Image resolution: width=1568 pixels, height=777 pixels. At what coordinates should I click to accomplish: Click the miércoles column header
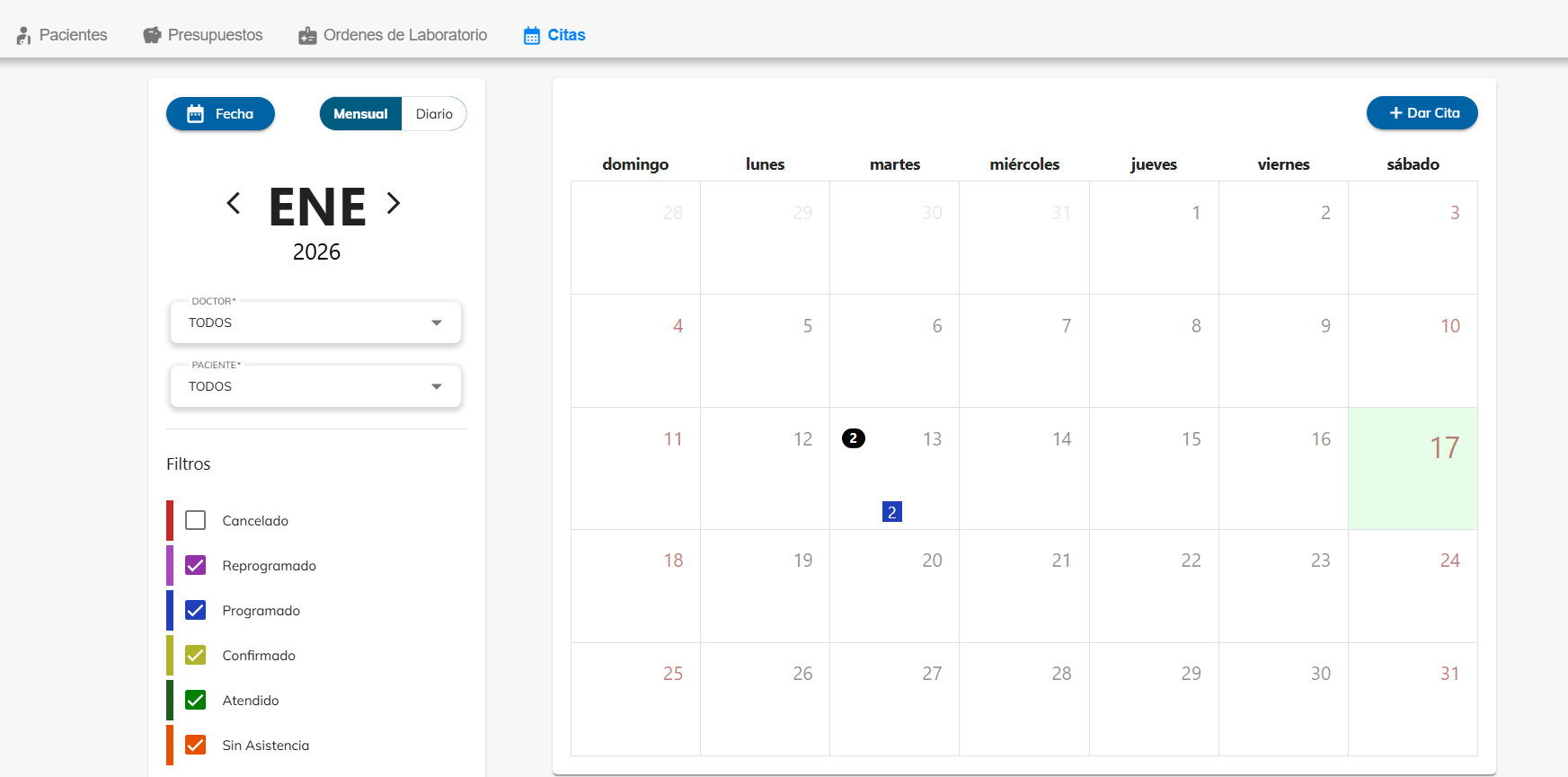(x=1024, y=164)
